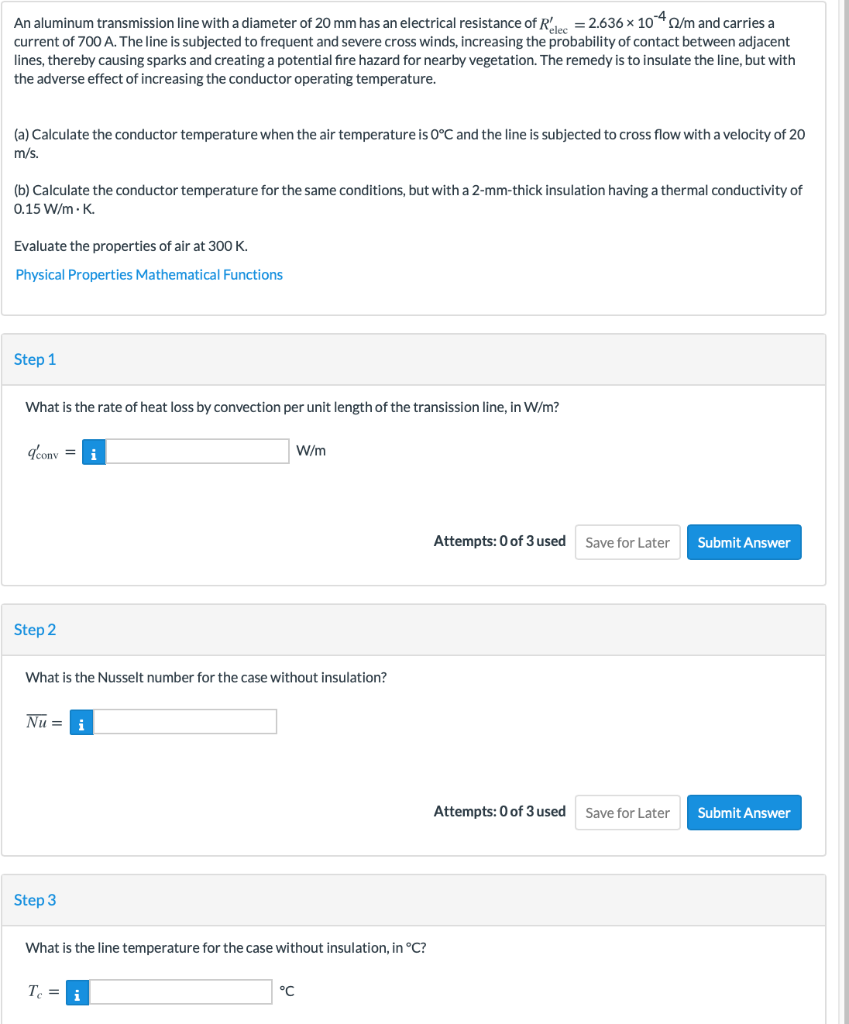Click the Nusselt number input box
Image resolution: width=849 pixels, height=1024 pixels.
click(x=186, y=721)
